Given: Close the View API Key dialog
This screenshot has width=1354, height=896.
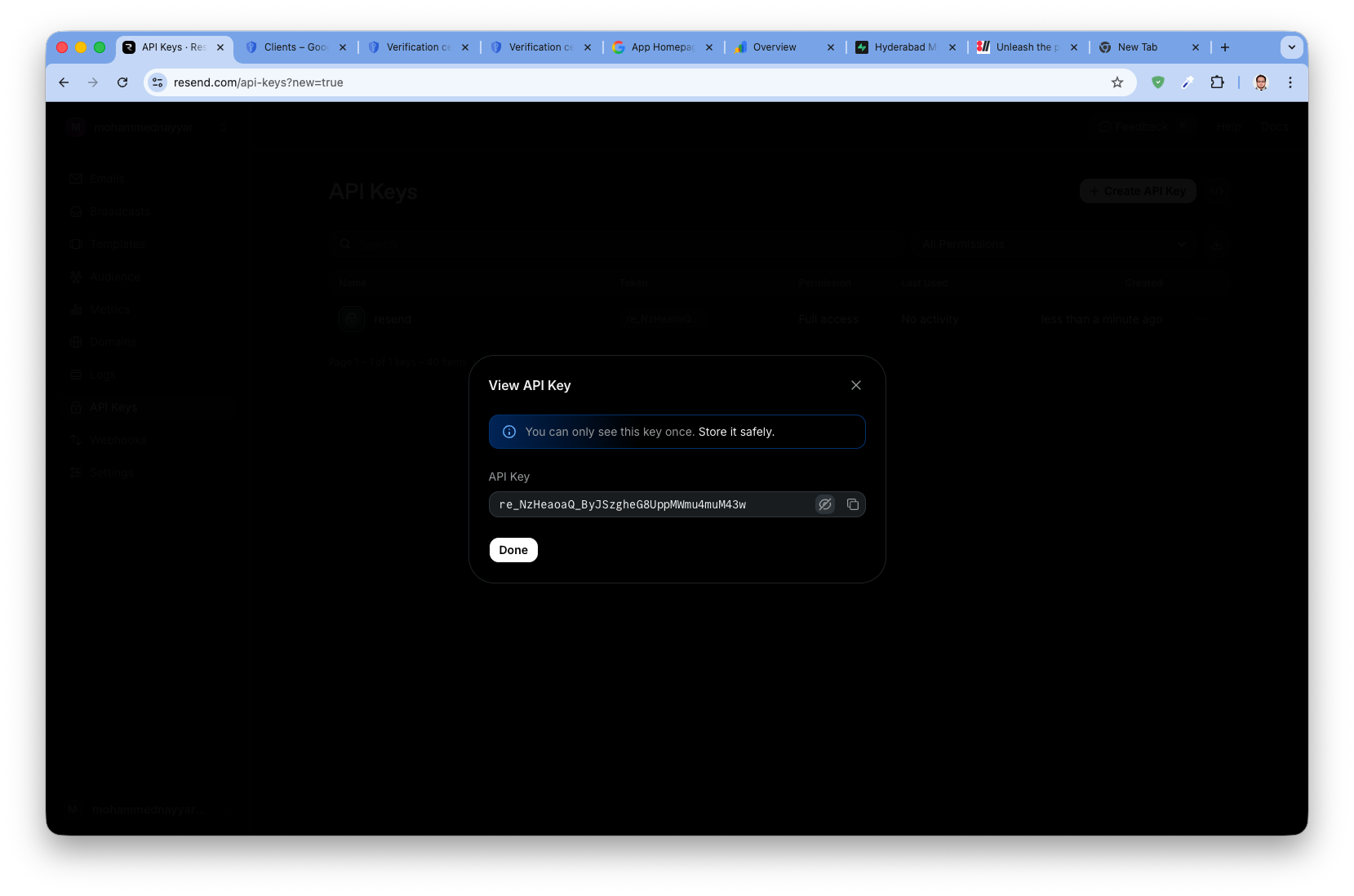Looking at the screenshot, I should click(856, 385).
